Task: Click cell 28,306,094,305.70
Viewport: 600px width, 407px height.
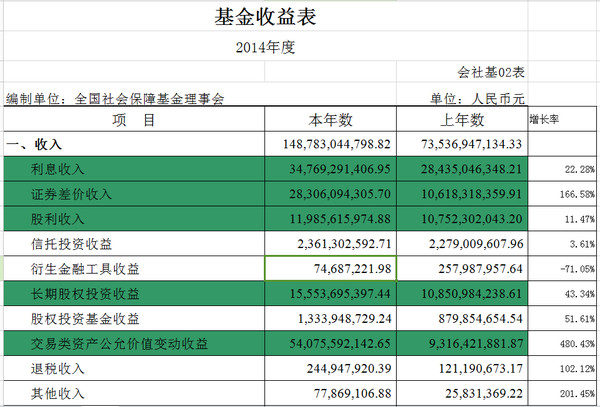Action: pos(331,194)
